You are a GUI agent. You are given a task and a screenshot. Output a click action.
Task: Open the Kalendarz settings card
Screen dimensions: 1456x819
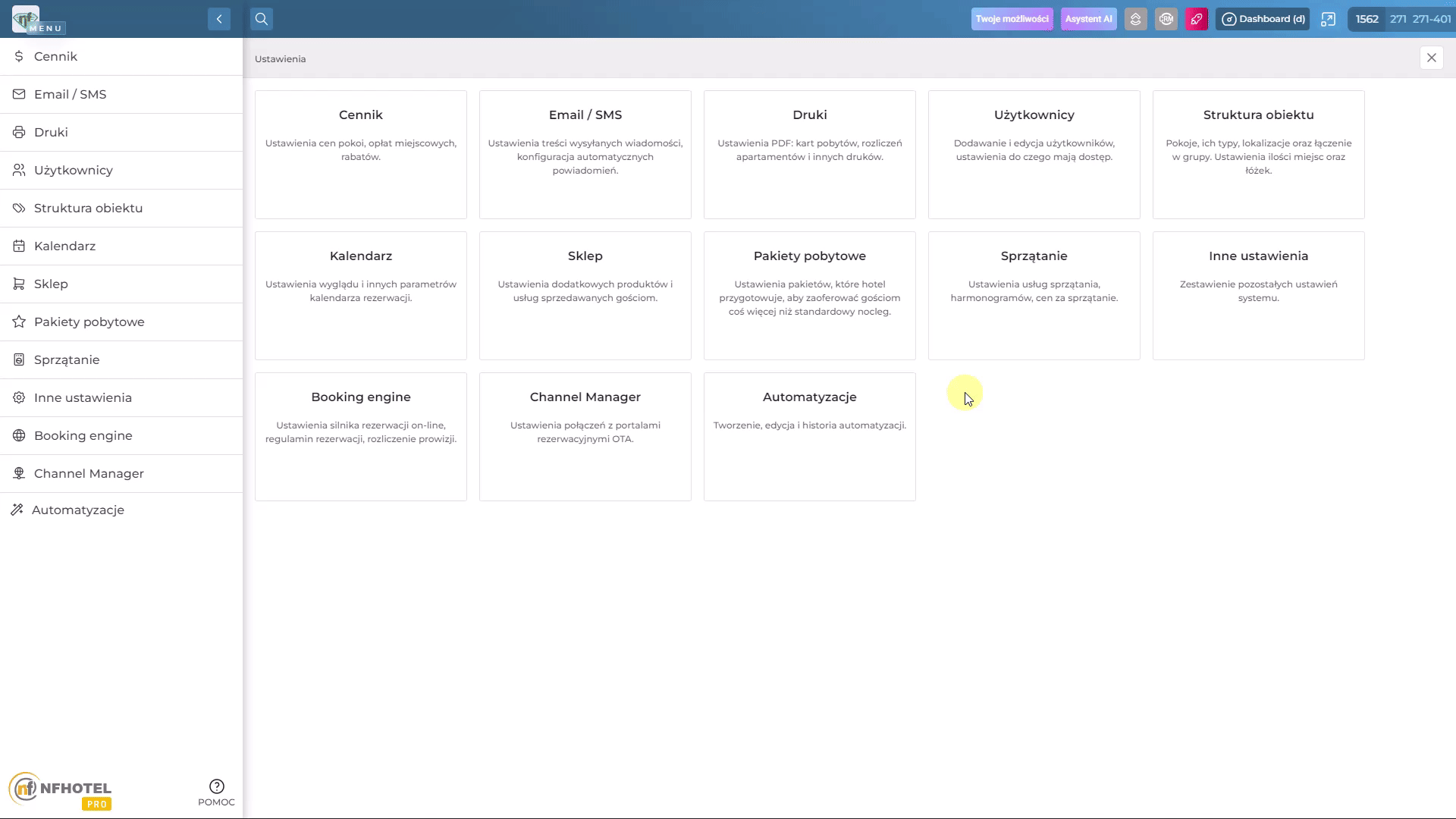pos(361,296)
